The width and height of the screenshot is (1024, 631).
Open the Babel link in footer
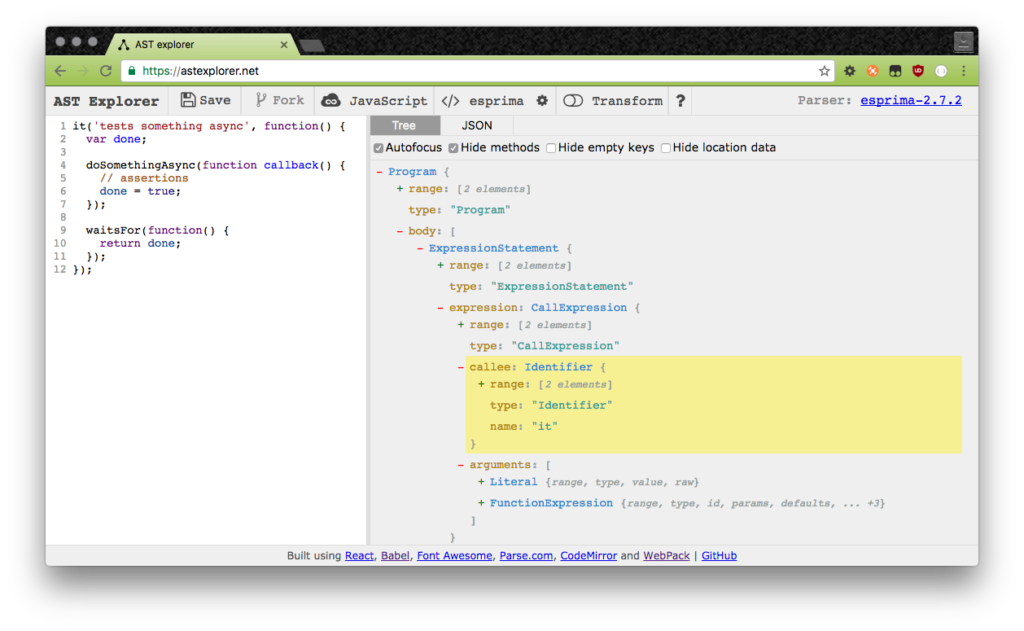395,556
